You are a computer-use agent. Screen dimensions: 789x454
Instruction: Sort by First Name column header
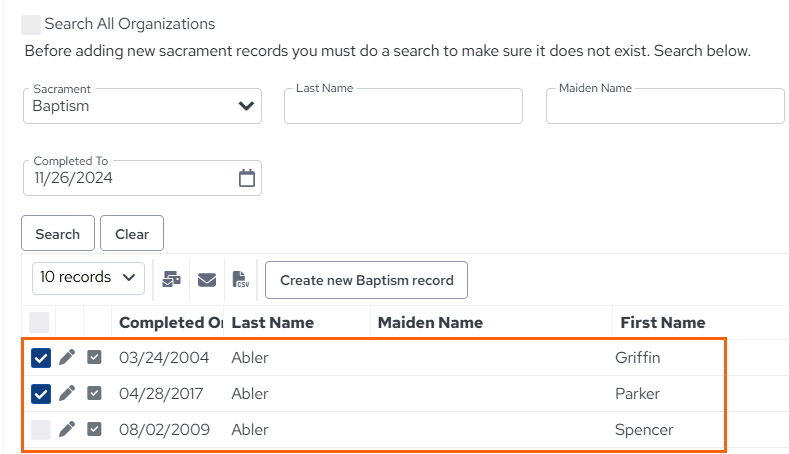663,323
